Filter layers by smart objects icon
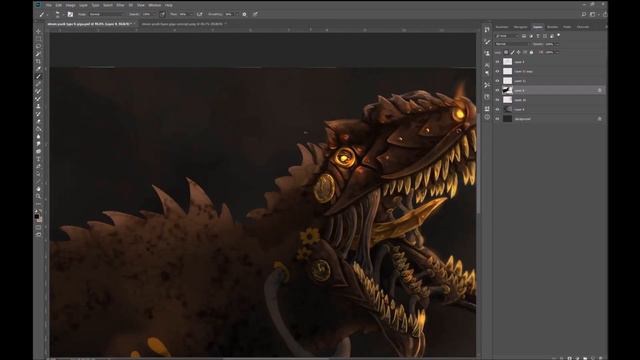The height and width of the screenshot is (360, 640). click(551, 36)
